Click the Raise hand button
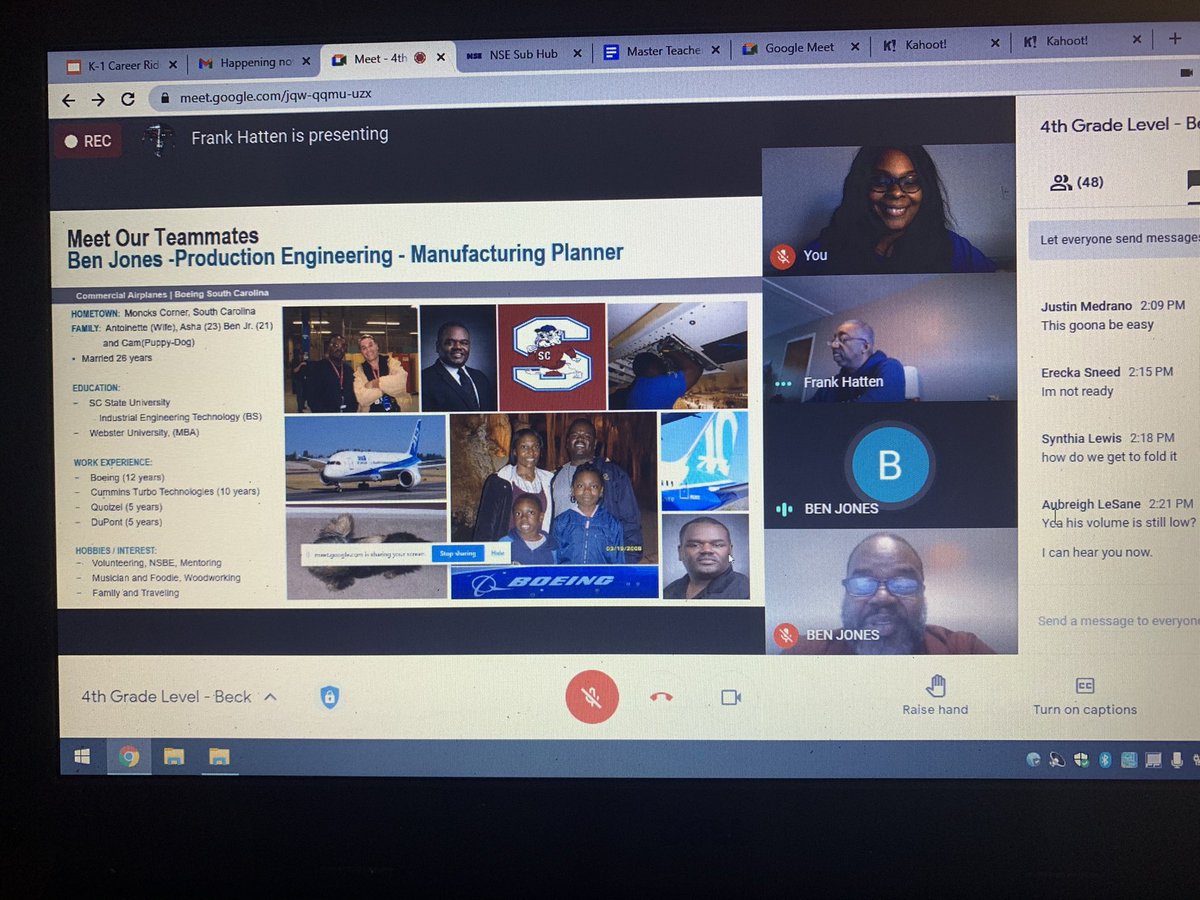The image size is (1200, 900). coord(935,696)
